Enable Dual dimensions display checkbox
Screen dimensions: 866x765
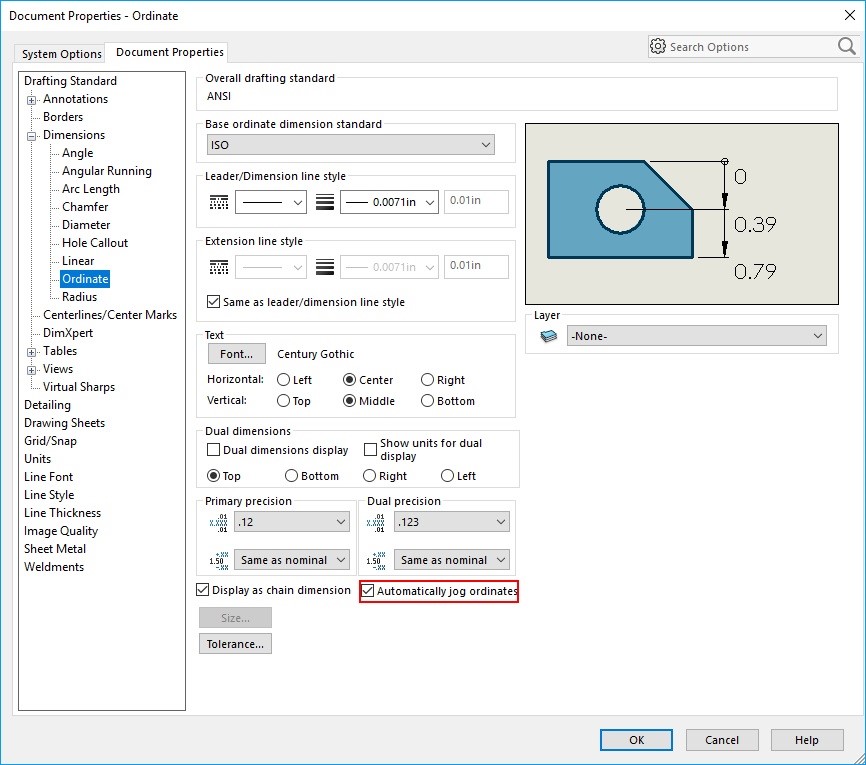click(213, 450)
